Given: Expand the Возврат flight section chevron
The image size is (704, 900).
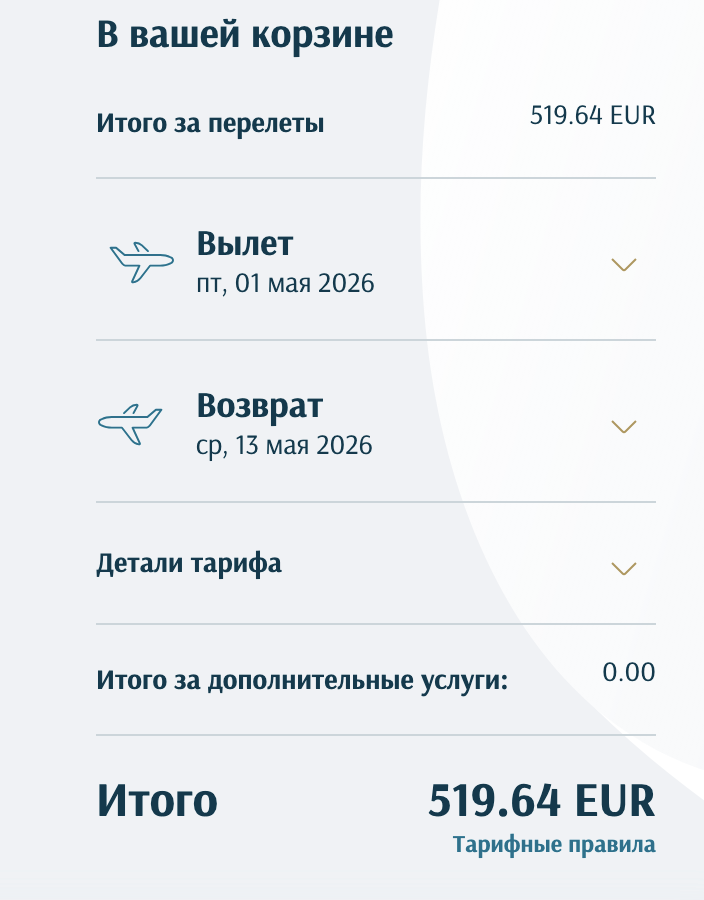Looking at the screenshot, I should click(624, 426).
